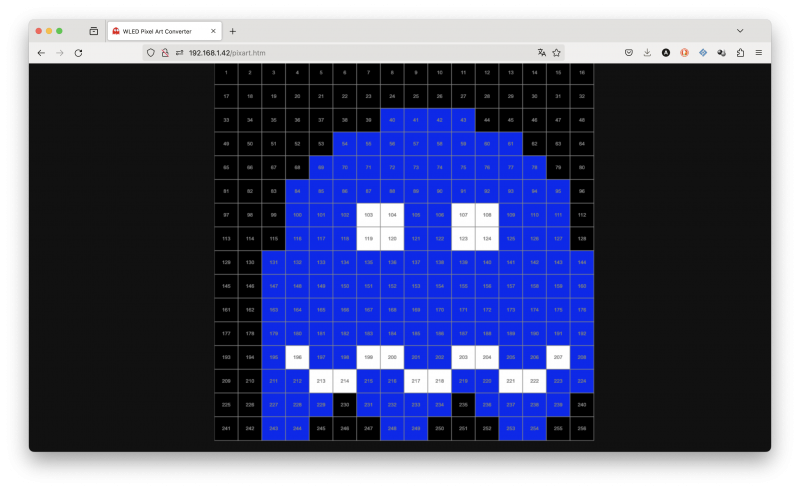This screenshot has width=800, height=490.
Task: Select blue pixel 78
Action: point(534,167)
